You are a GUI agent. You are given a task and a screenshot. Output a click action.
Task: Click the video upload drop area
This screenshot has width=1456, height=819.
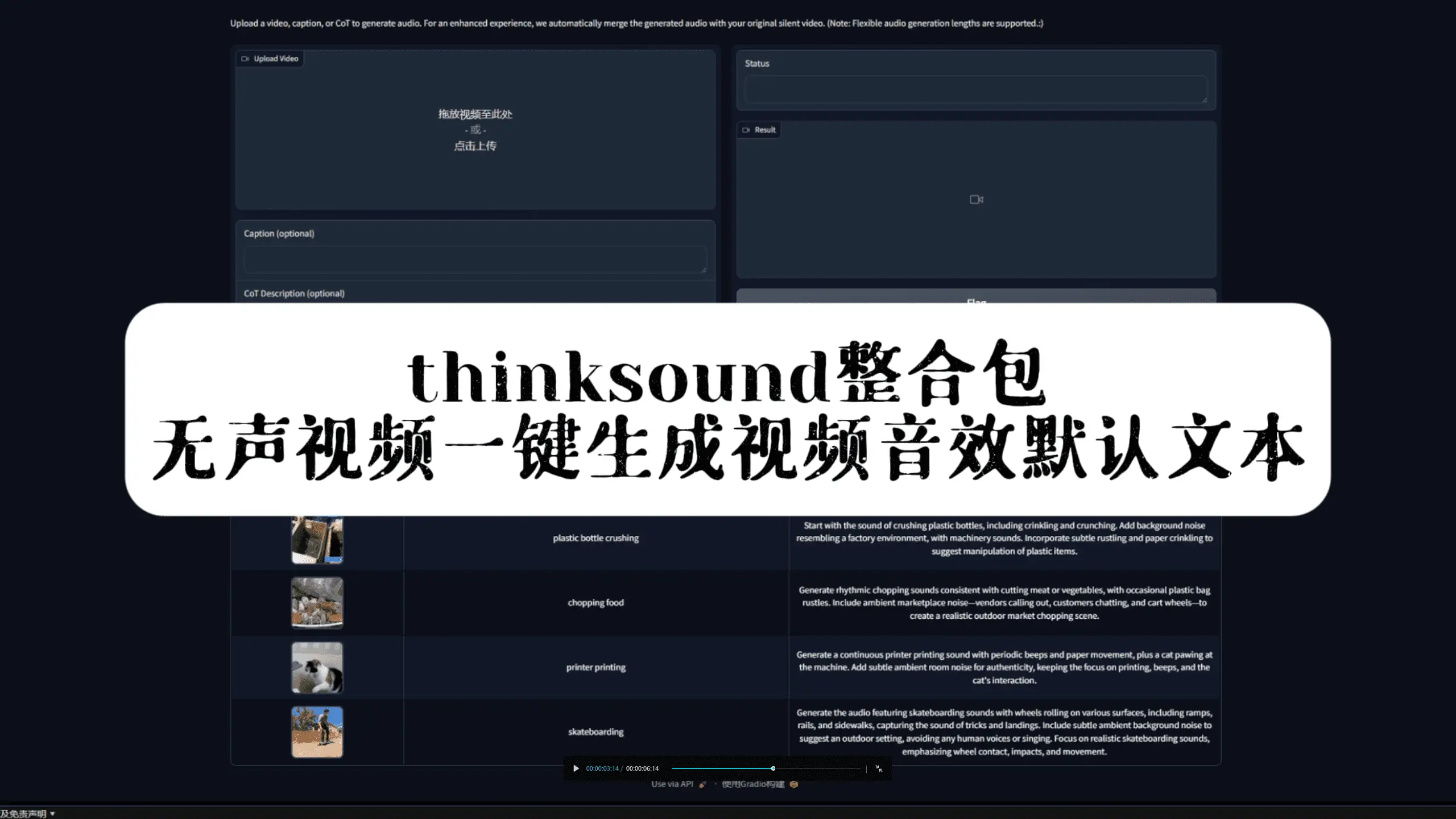pyautogui.click(x=475, y=130)
